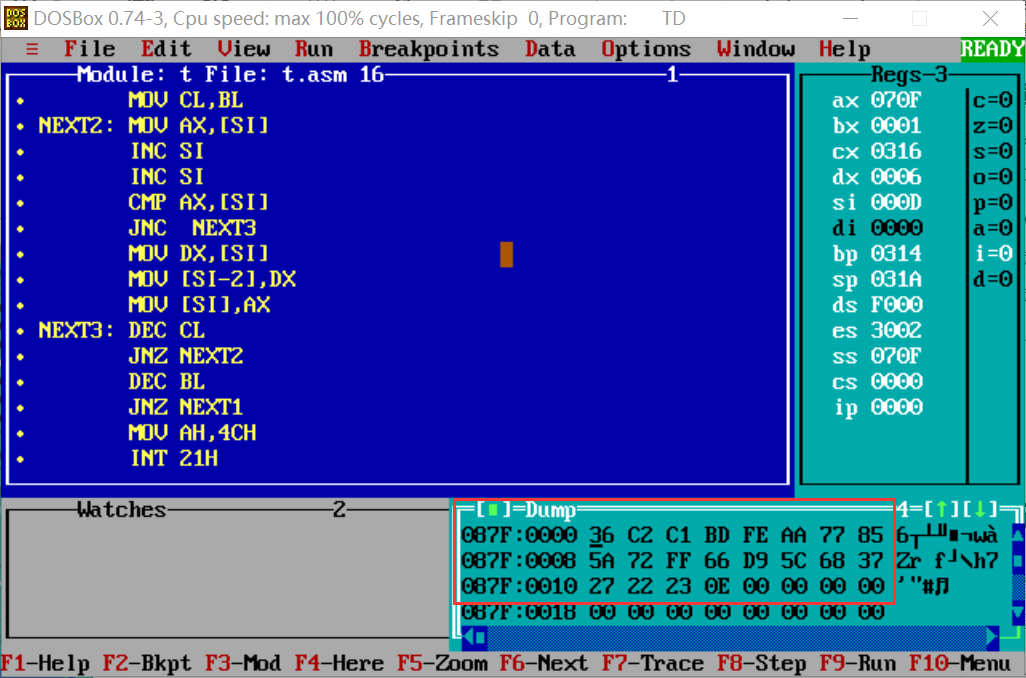Viewport: 1026px width, 678px height.
Task: Select the INT 21H line
Action: [x=173, y=458]
